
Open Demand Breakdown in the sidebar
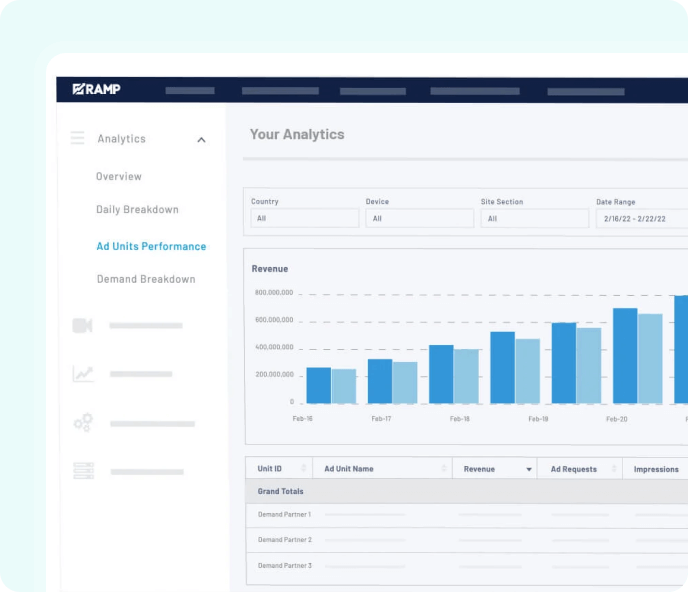pos(146,279)
